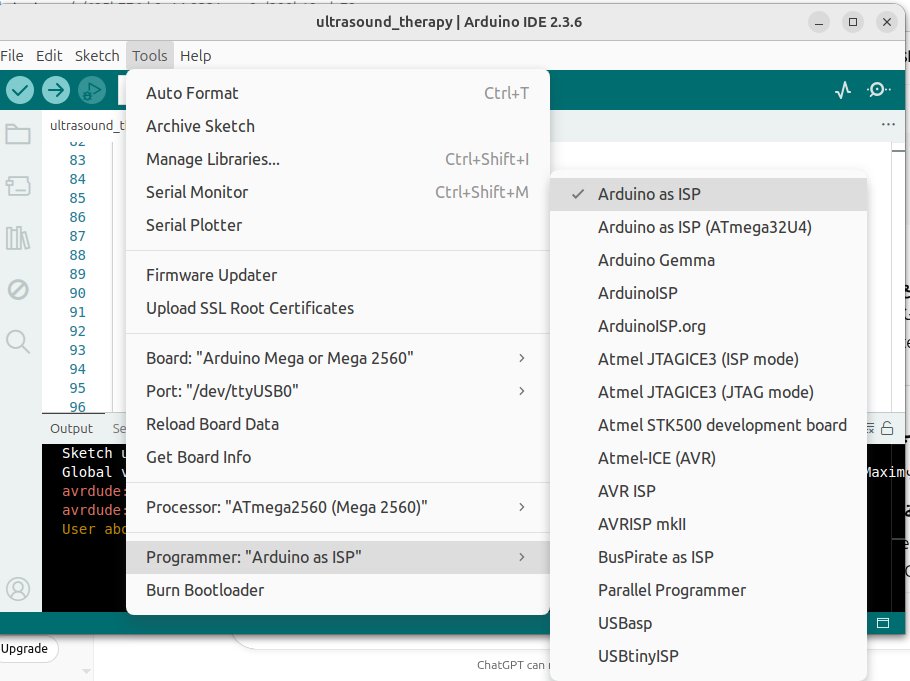
Task: Open the Serial Plotter waveform icon
Action: [x=843, y=90]
